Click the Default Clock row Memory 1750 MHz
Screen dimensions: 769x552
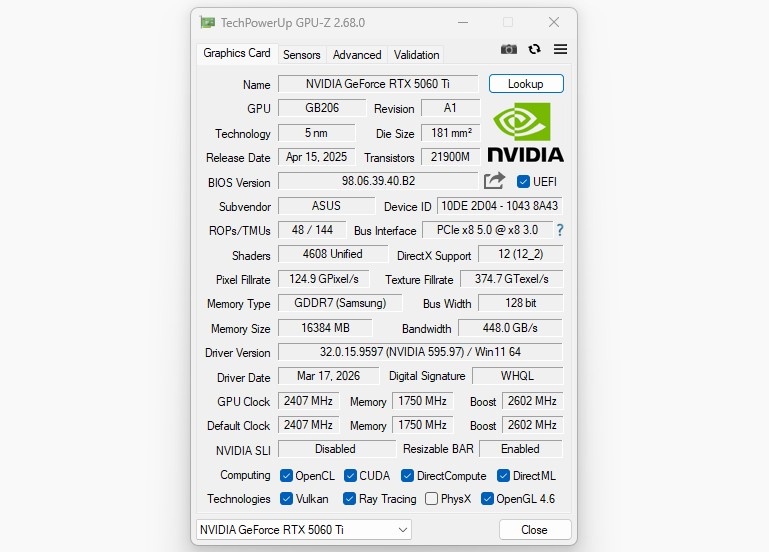(422, 425)
